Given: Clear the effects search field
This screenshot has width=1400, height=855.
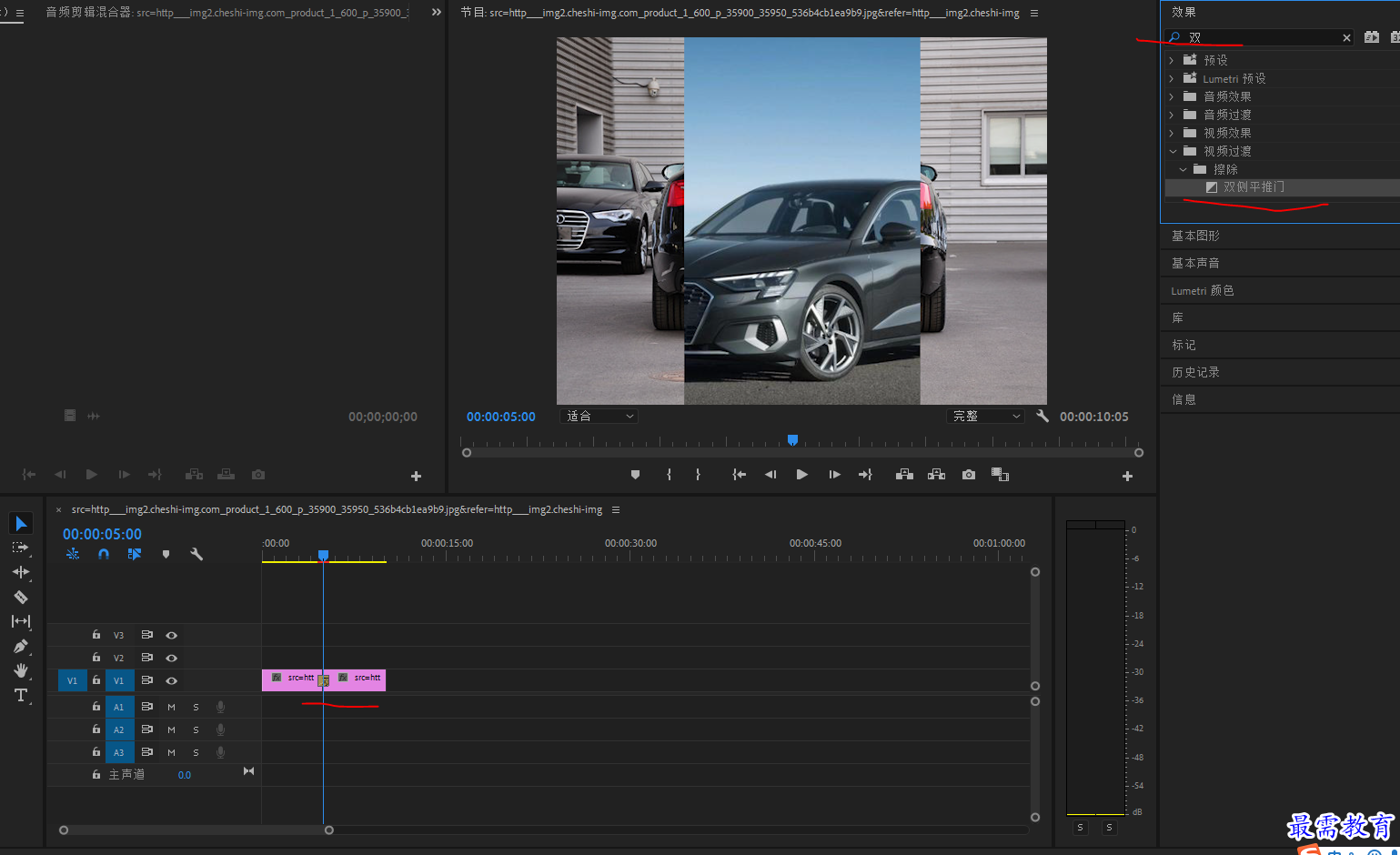Looking at the screenshot, I should (x=1346, y=37).
